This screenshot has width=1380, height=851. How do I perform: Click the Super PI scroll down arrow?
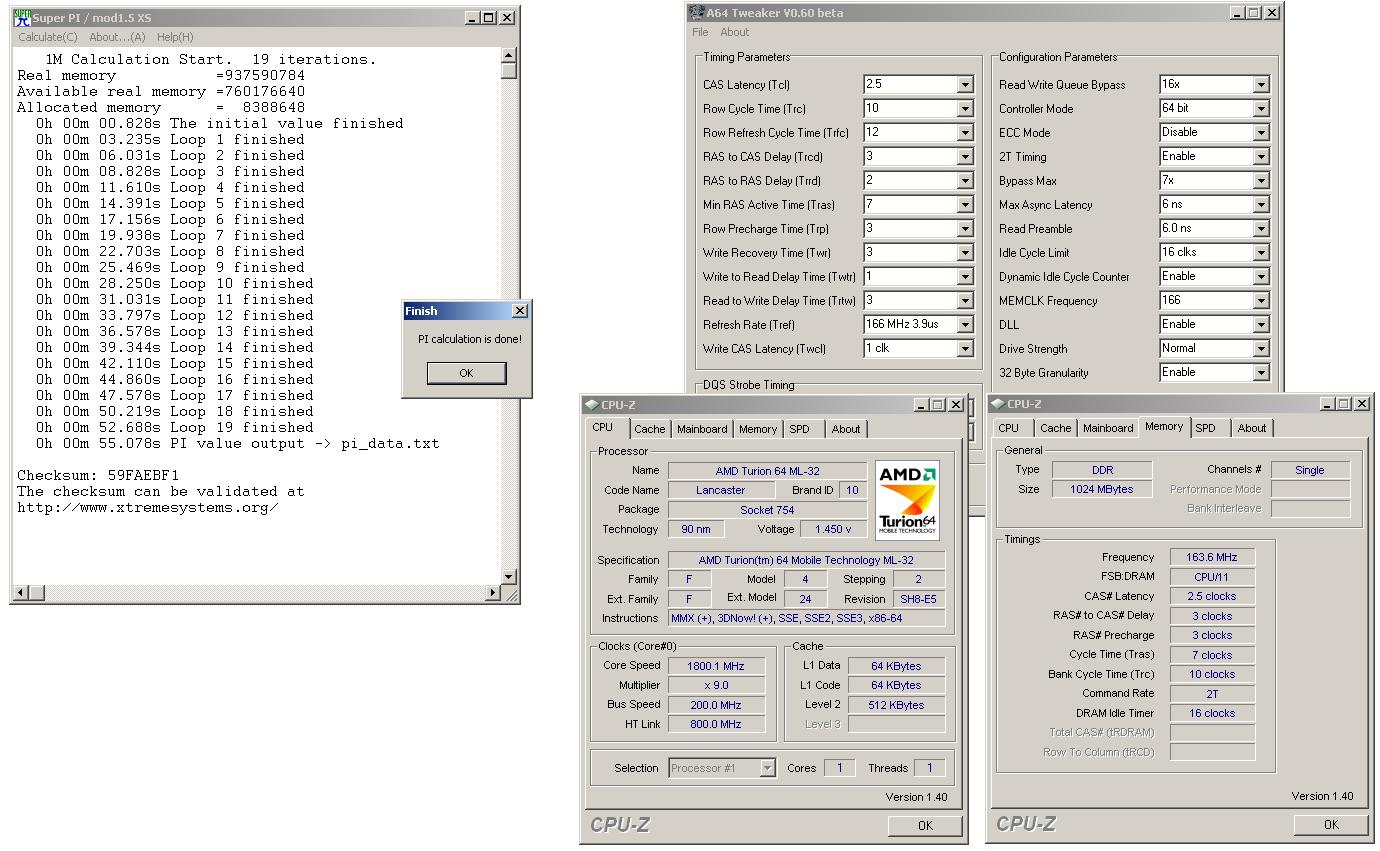point(508,576)
